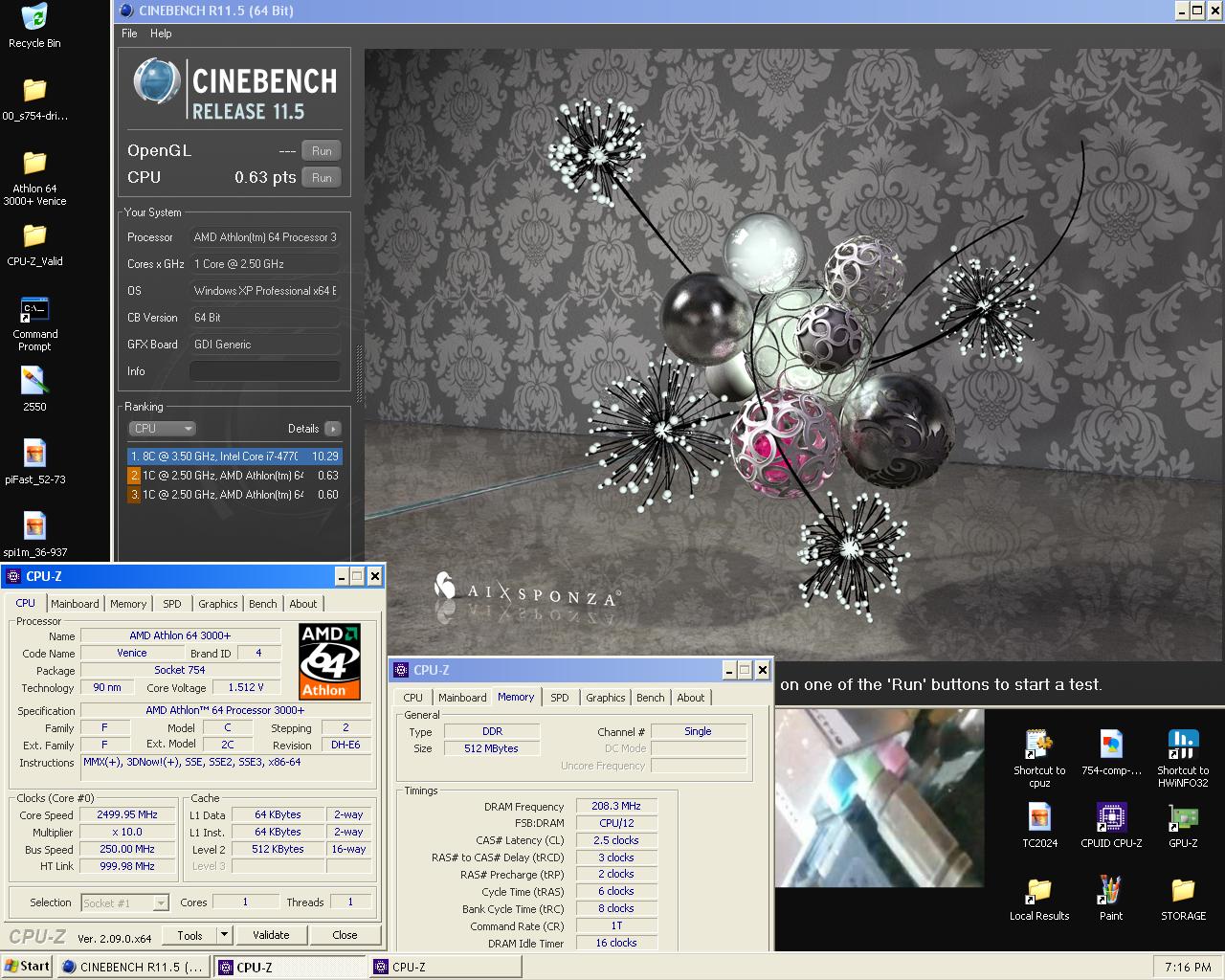Click the Tools button in CPU-Z
Viewport: 1225px width, 980px height.
coord(189,935)
